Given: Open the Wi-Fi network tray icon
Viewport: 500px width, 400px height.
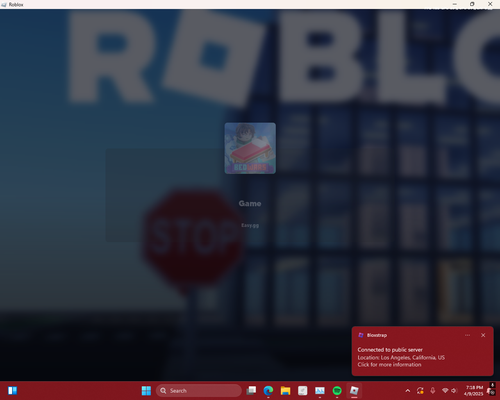Looking at the screenshot, I should pos(445,391).
